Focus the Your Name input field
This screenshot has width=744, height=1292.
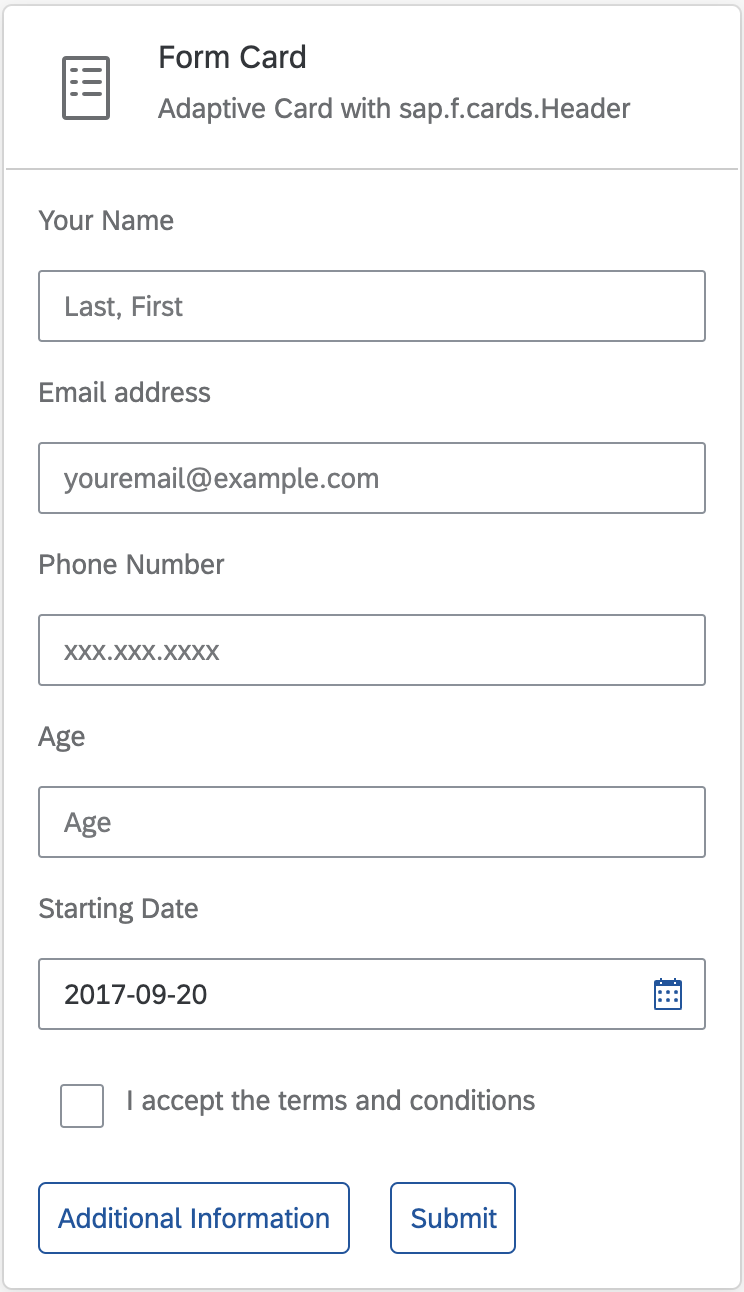point(372,306)
